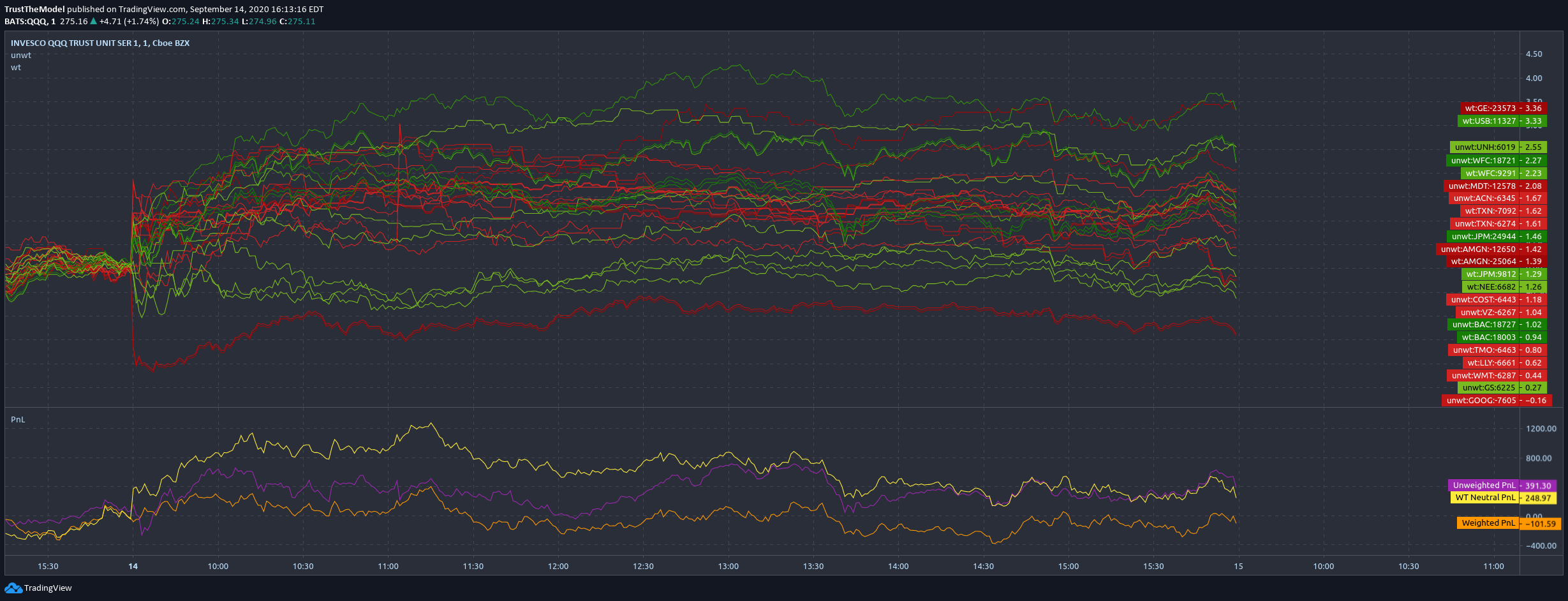
Task: Click the -400.00 PnL axis value
Action: click(x=1541, y=545)
